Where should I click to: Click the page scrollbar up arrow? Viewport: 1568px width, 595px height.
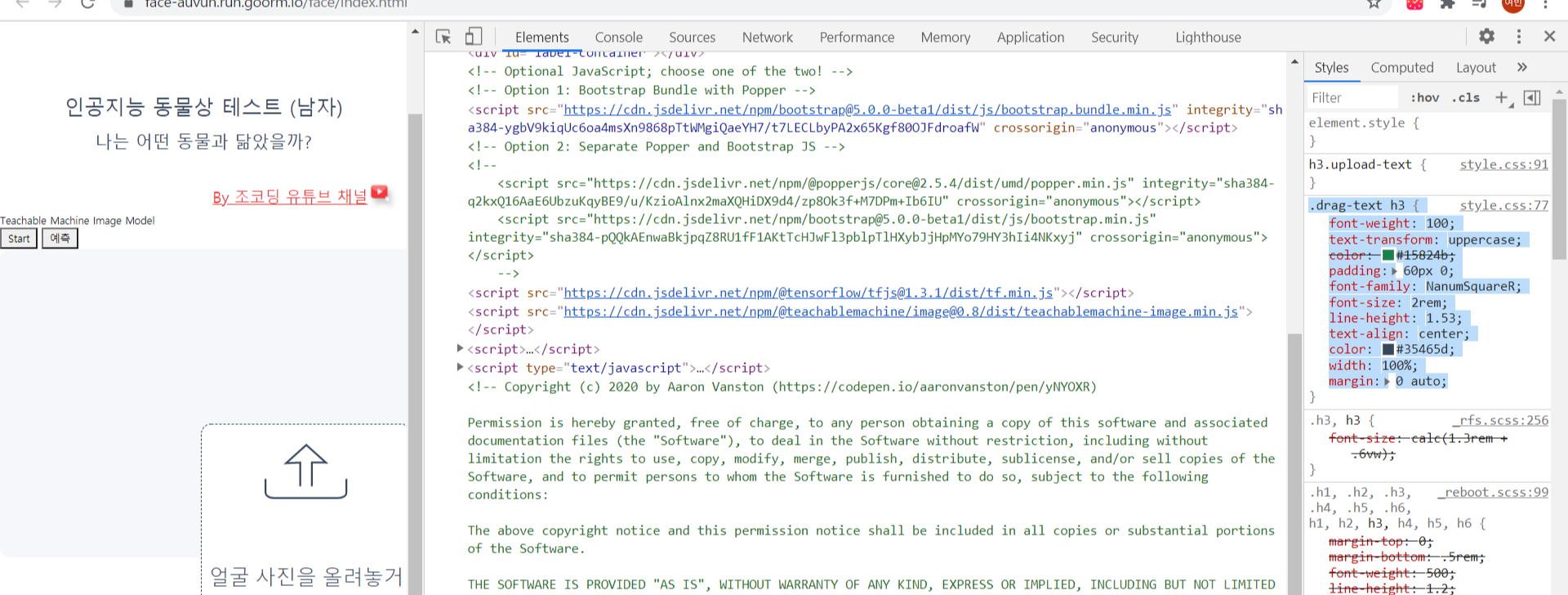click(x=415, y=31)
